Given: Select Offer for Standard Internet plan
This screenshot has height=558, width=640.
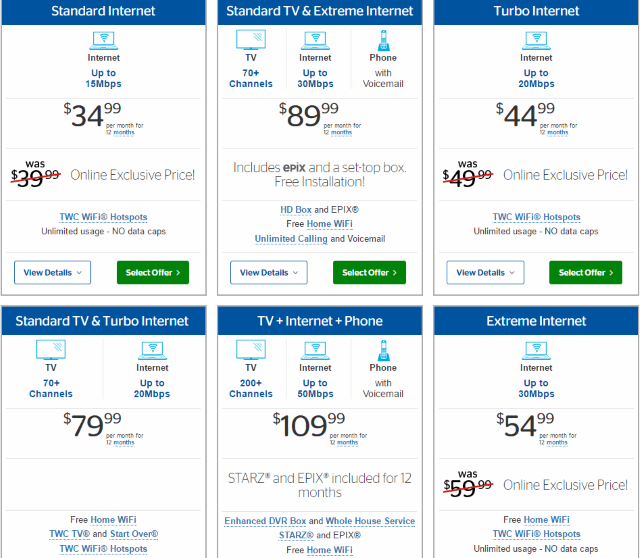Looking at the screenshot, I should coord(153,272).
